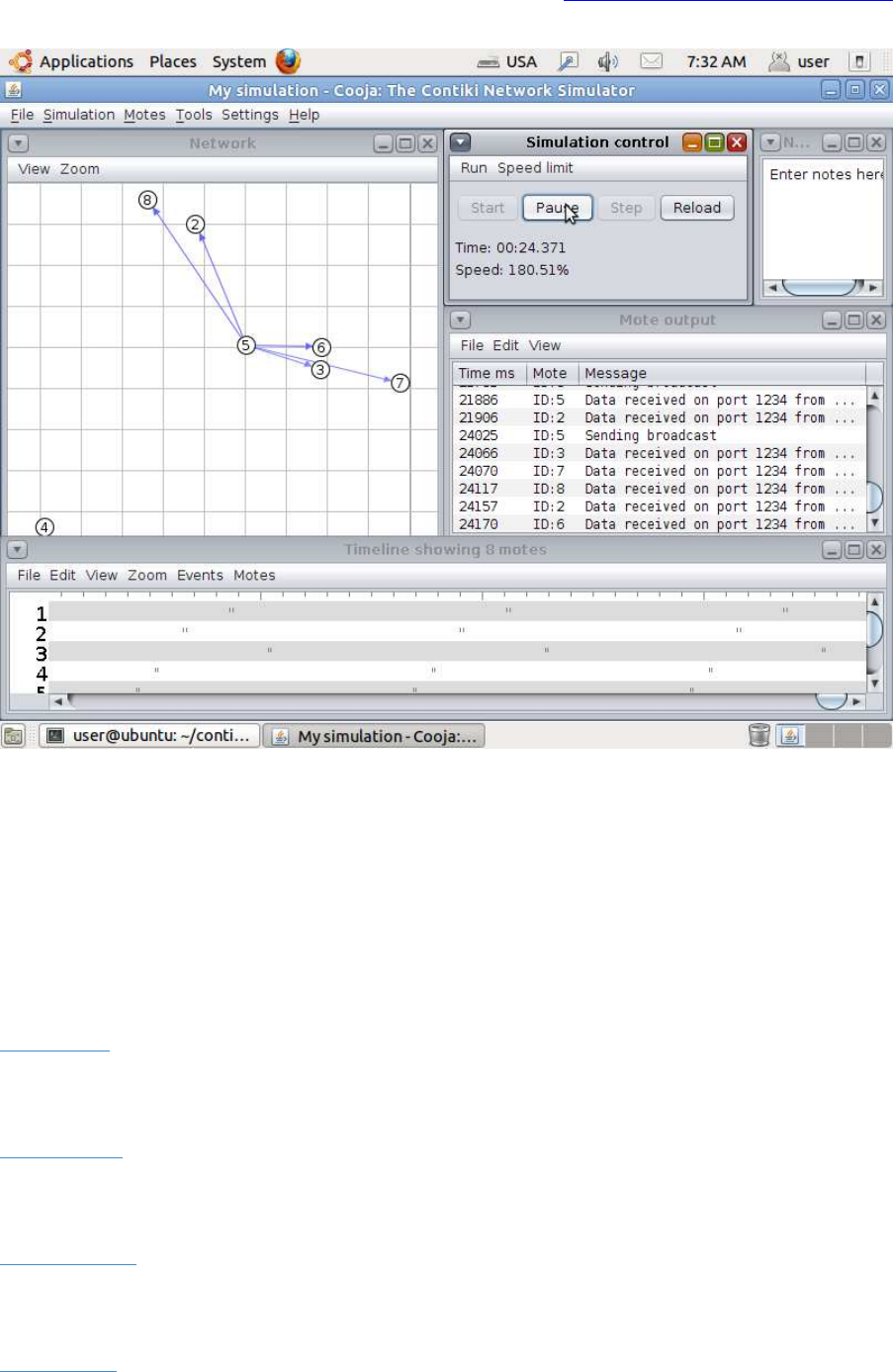The height and width of the screenshot is (1372, 893).
Task: Open Timeline panel window menu arrow
Action: (x=18, y=550)
